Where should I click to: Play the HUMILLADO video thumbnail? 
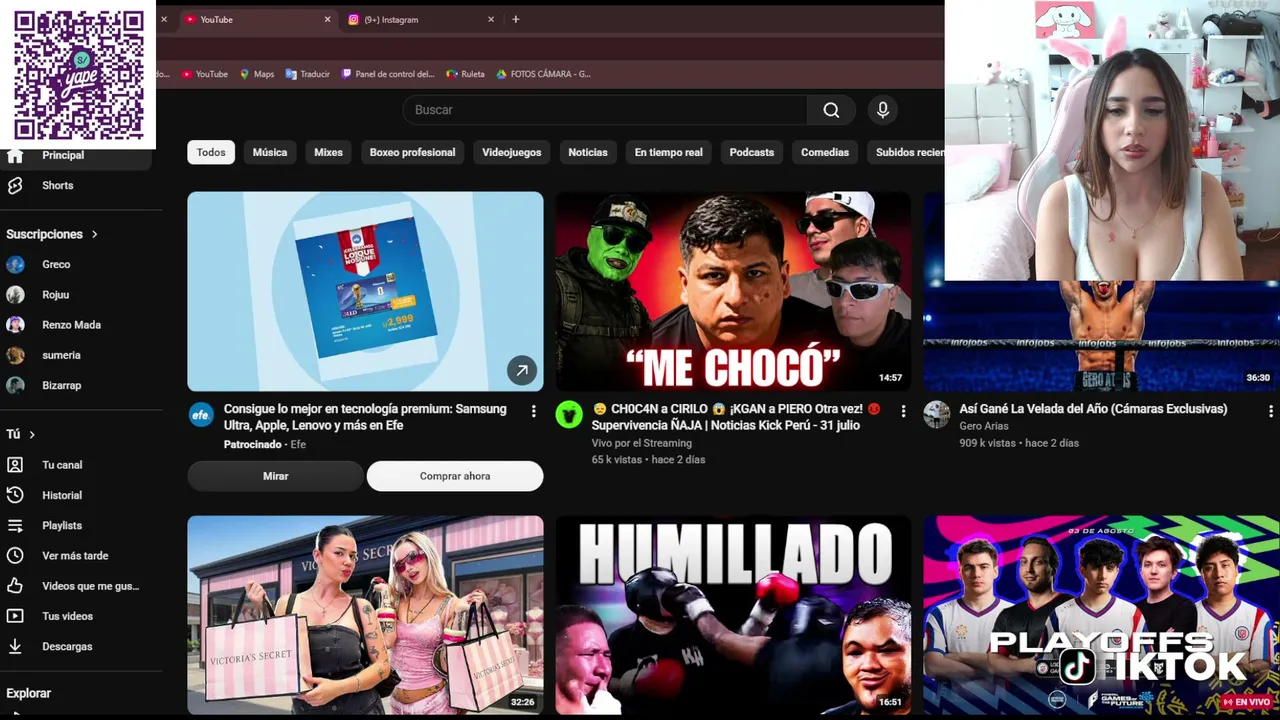[733, 615]
